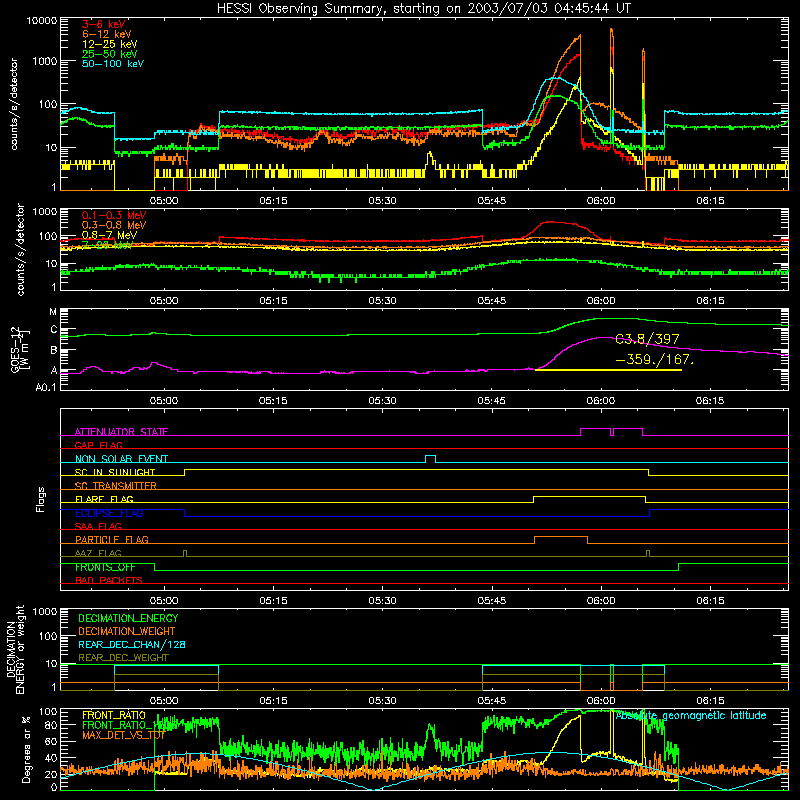The width and height of the screenshot is (800, 800).
Task: Click the 10000 tick label on top panel
Action: (x=42, y=20)
